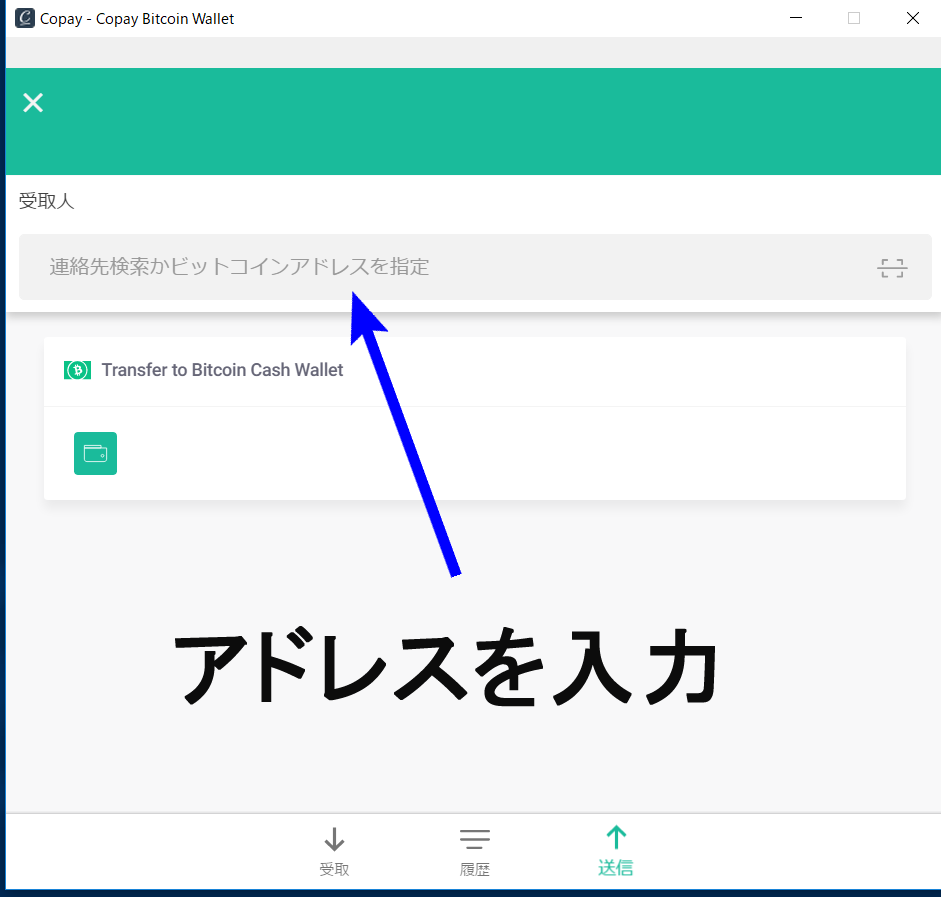Click the 受取人 recipient label
The width and height of the screenshot is (941, 897).
(x=46, y=202)
